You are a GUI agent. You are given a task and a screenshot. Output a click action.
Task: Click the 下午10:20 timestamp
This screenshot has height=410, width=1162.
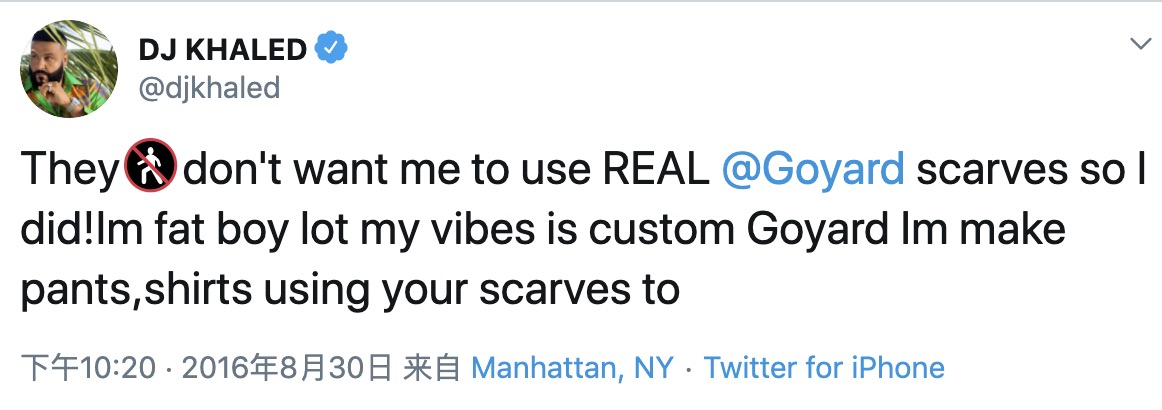coord(89,368)
